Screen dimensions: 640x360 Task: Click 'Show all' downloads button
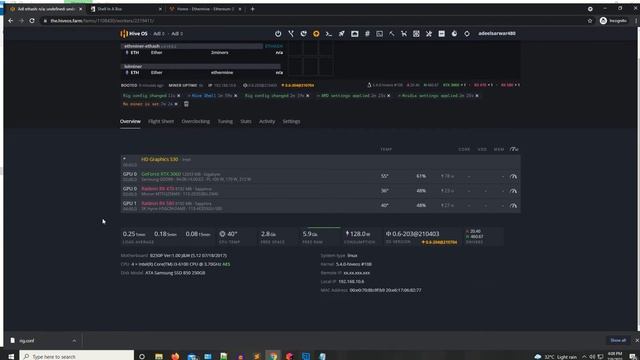point(618,340)
